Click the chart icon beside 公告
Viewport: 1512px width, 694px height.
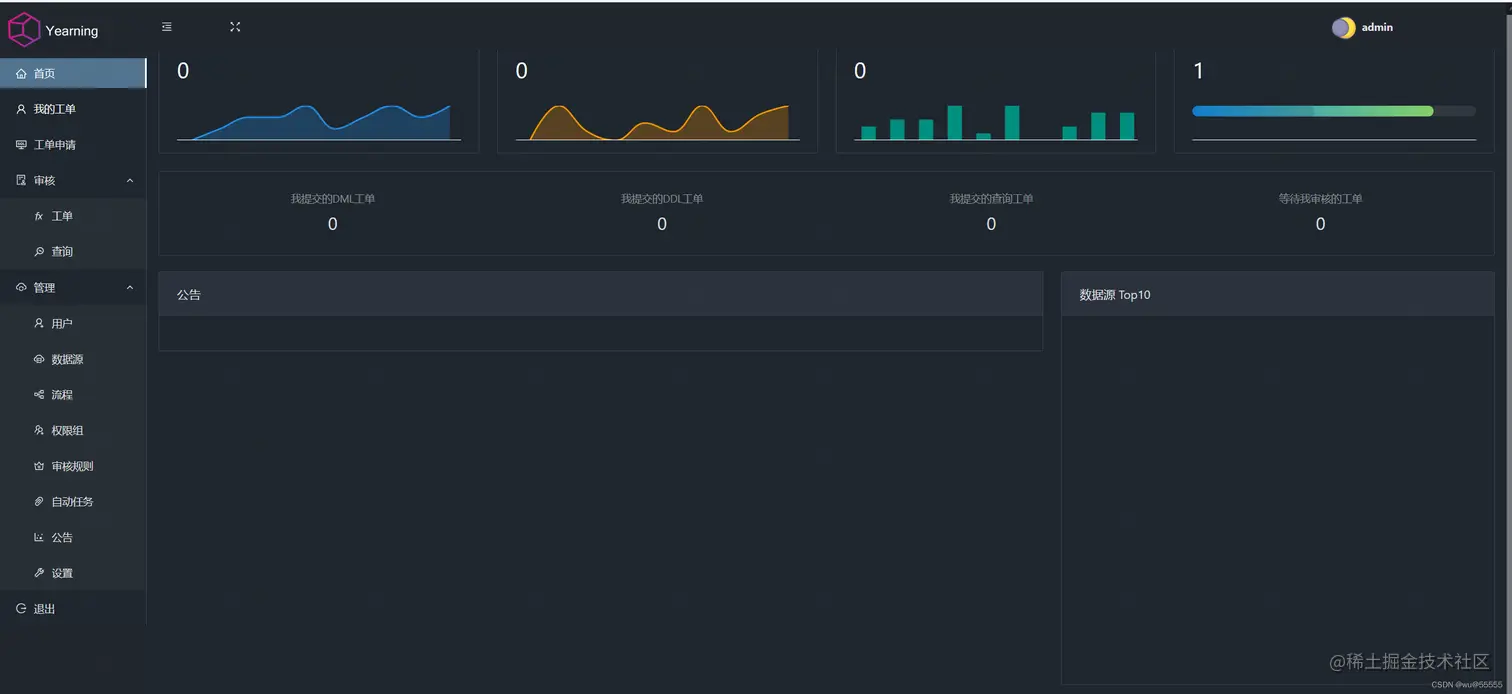pyautogui.click(x=39, y=537)
